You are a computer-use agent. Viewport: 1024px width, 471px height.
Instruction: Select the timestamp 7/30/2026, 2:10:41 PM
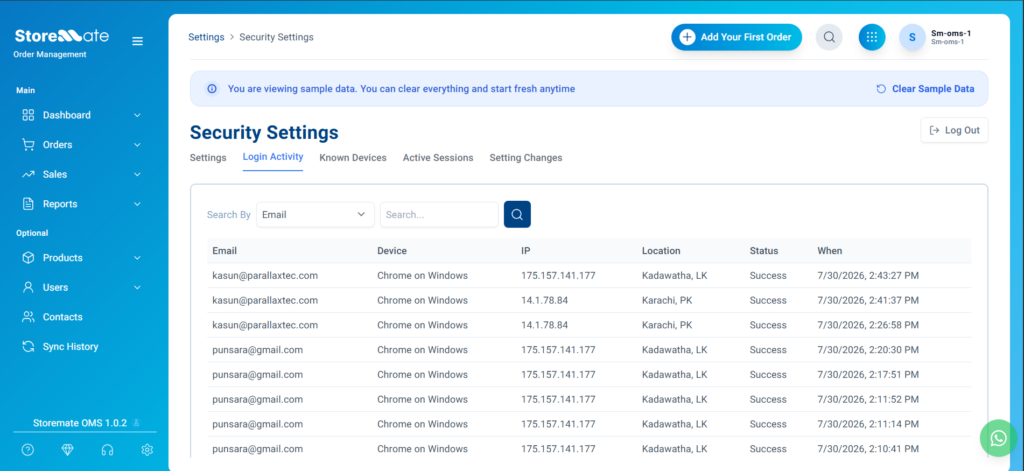(868, 449)
